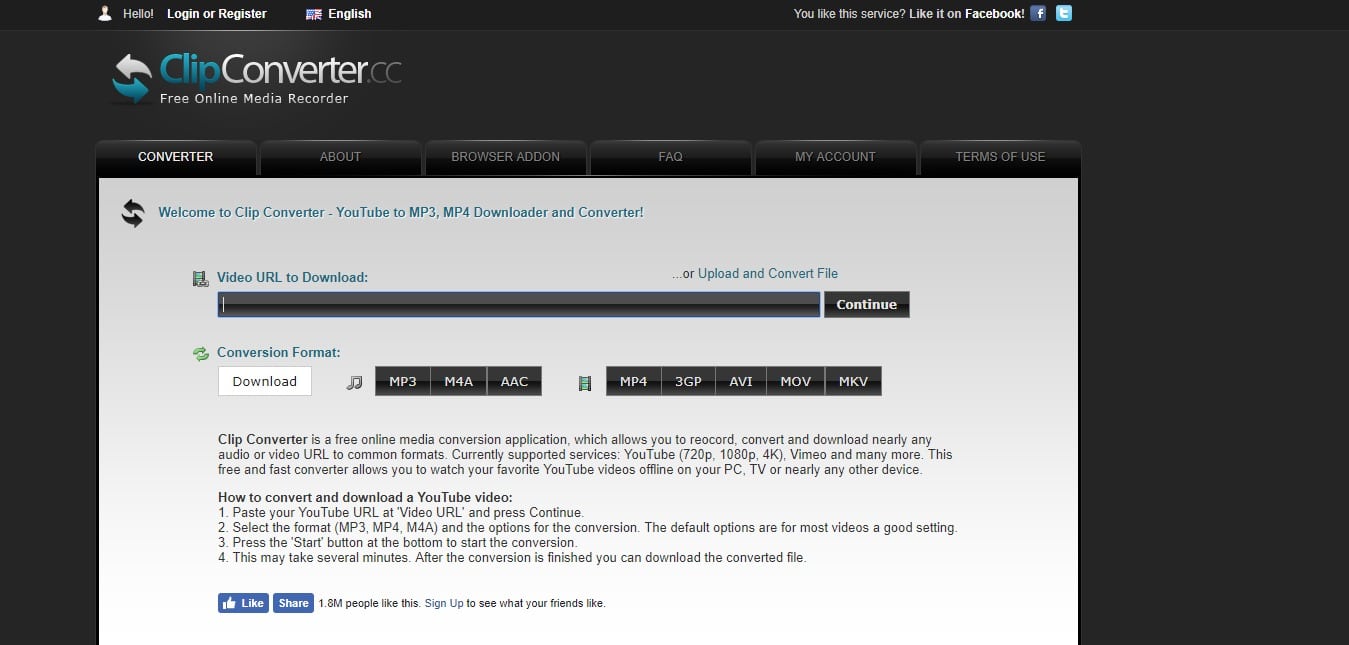Open the FAQ tab
The image size is (1349, 645).
click(670, 157)
